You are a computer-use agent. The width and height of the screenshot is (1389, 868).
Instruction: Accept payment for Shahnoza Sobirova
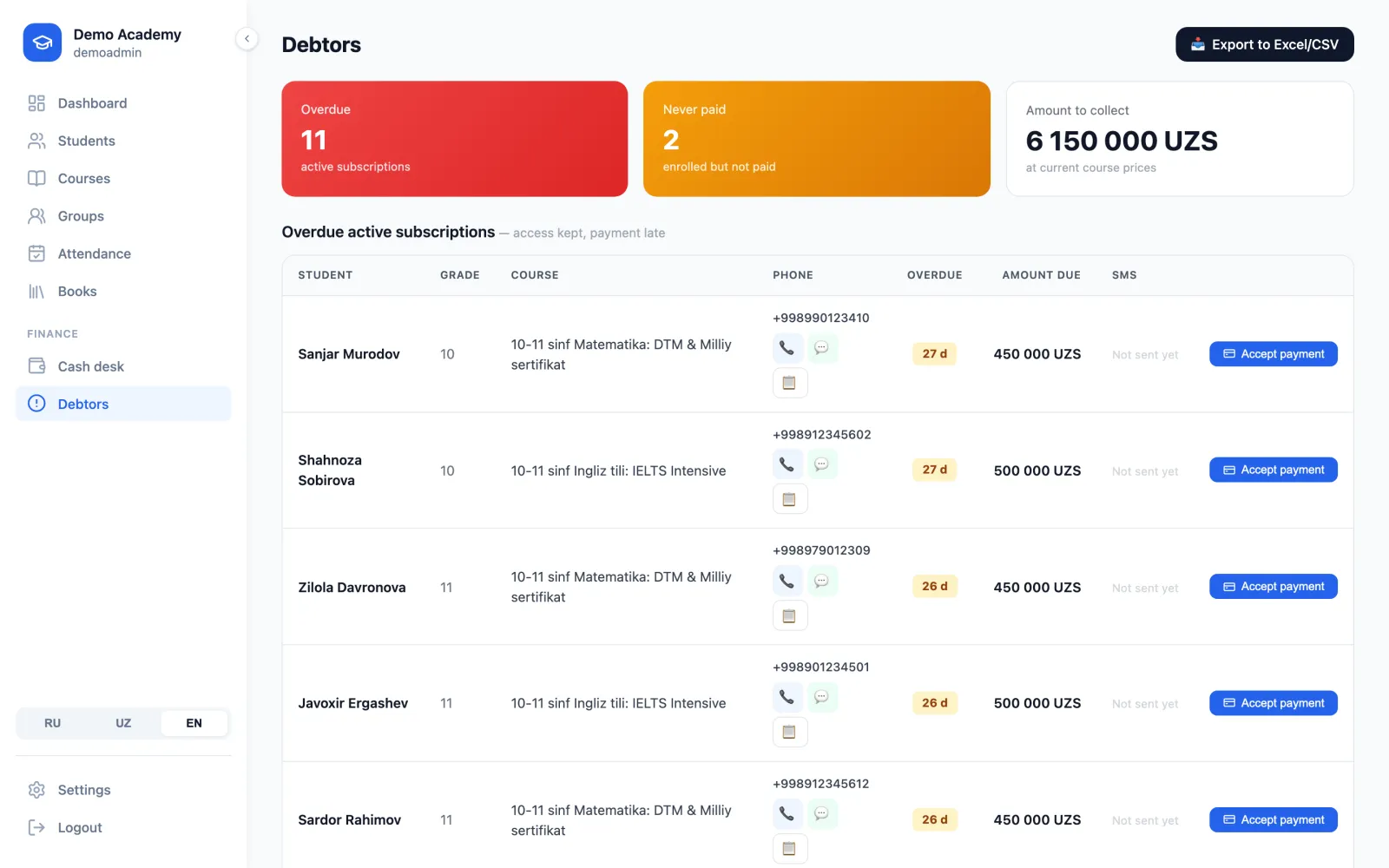(1273, 470)
